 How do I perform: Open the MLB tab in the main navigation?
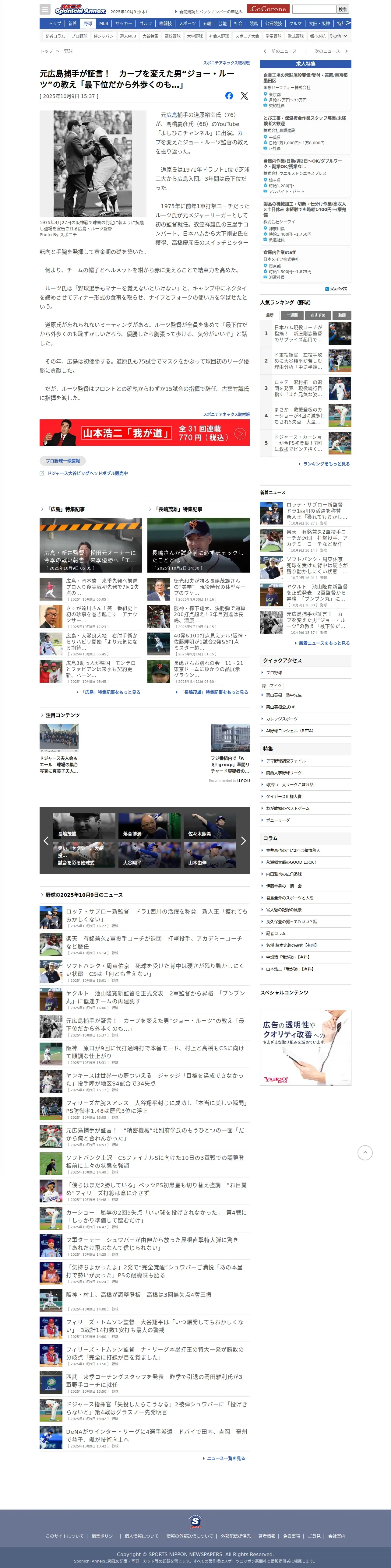point(104,24)
